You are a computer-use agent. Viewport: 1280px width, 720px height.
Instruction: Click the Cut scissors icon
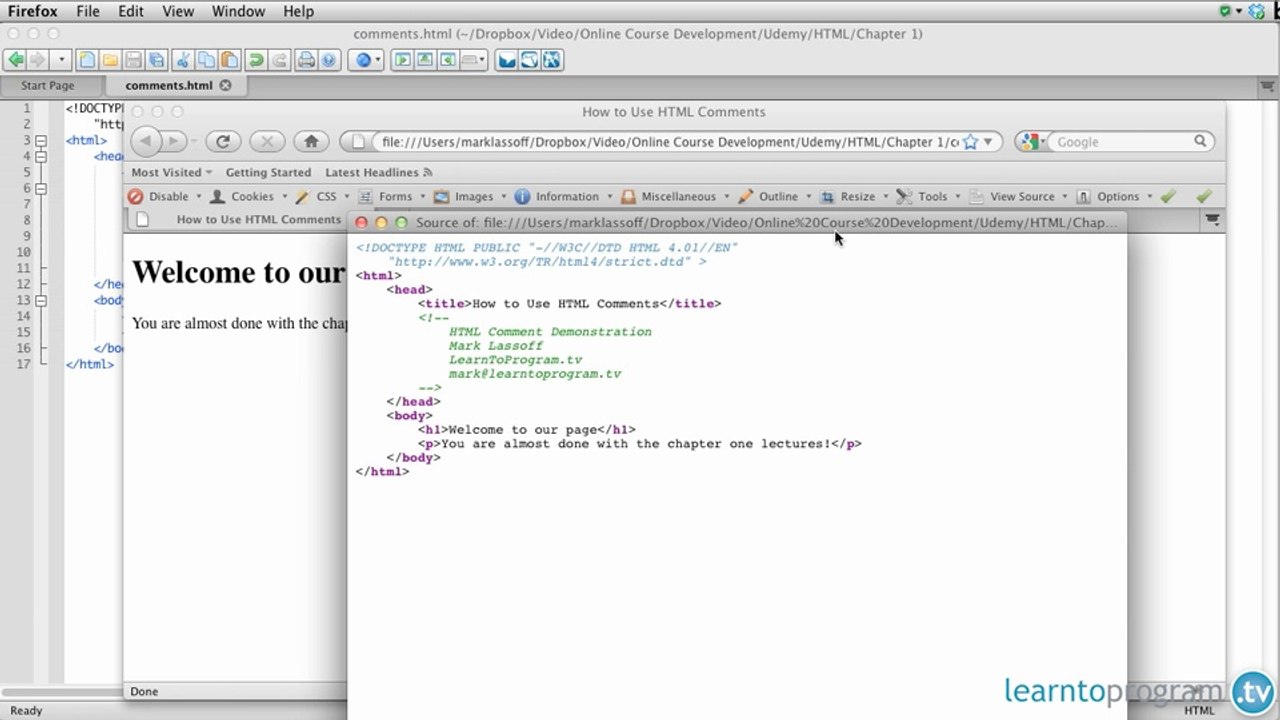[183, 60]
